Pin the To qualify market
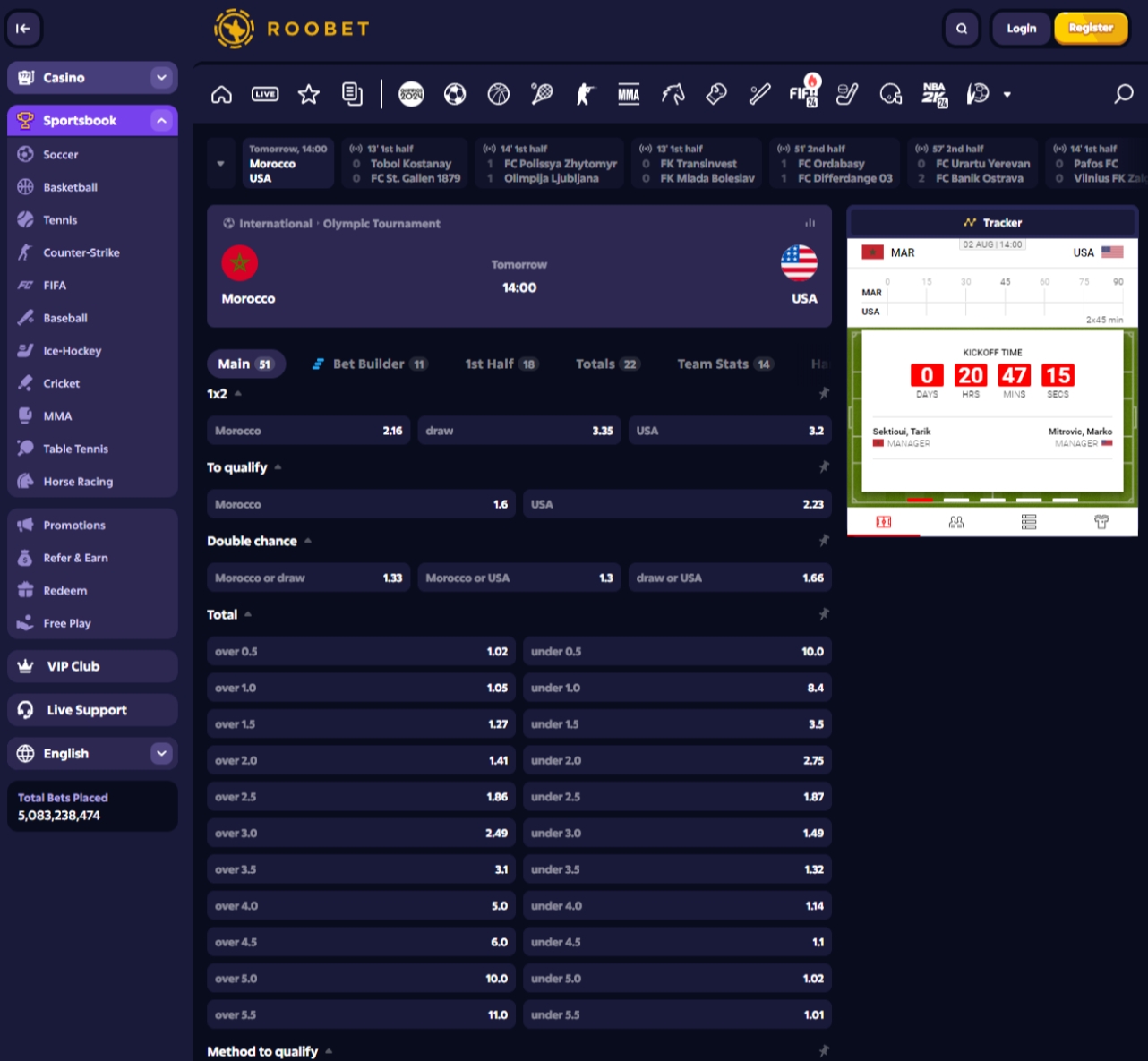 coord(824,466)
